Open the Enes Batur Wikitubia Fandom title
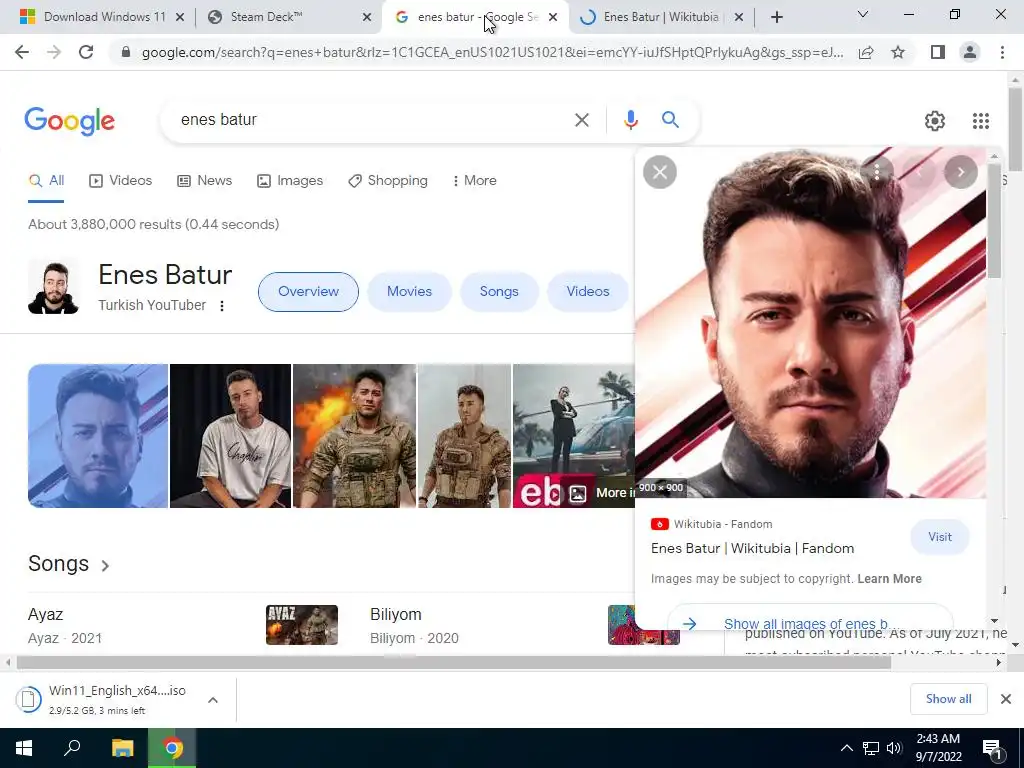The height and width of the screenshot is (768, 1024). [752, 549]
